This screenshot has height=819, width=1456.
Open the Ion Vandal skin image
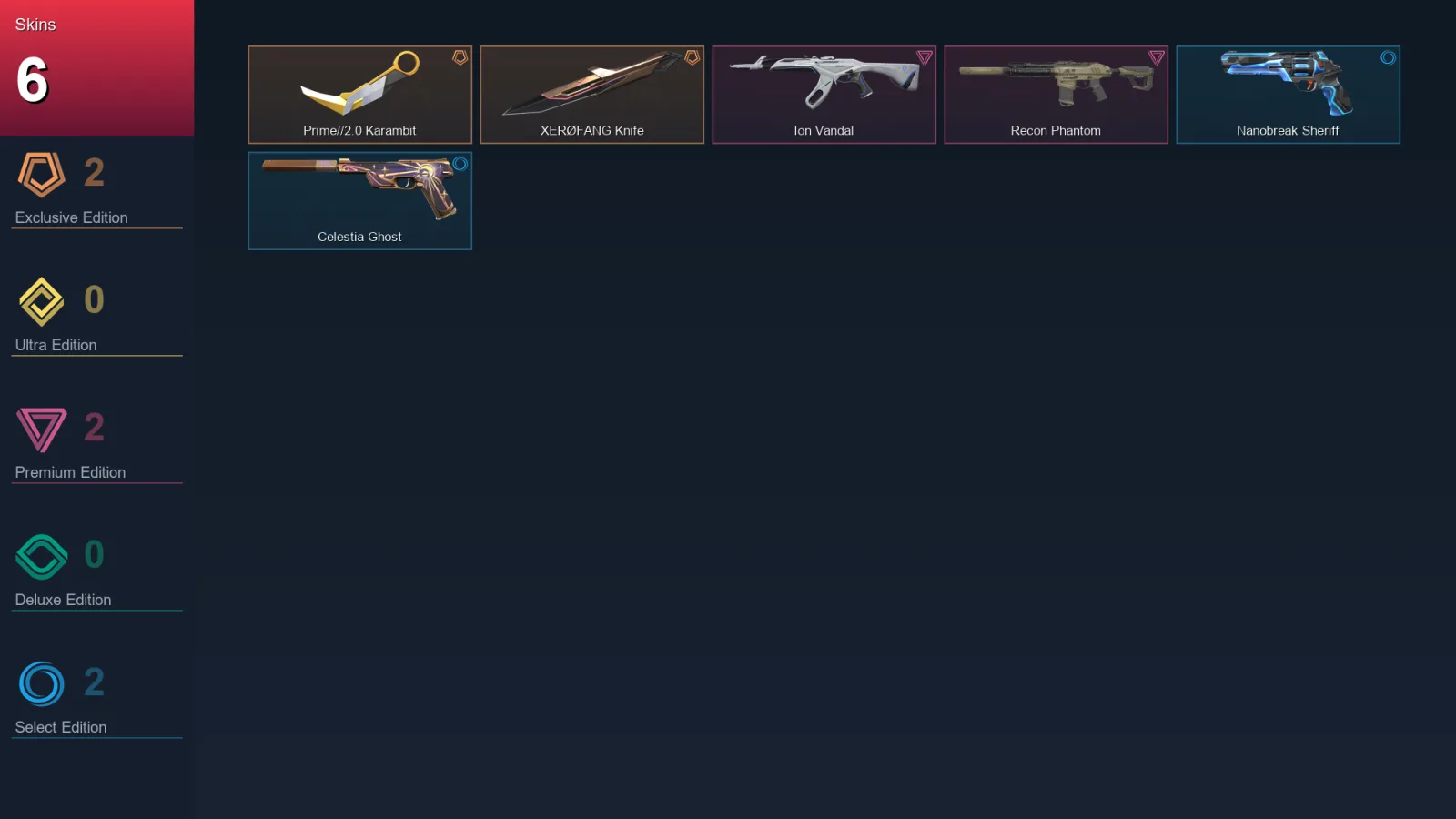824,82
